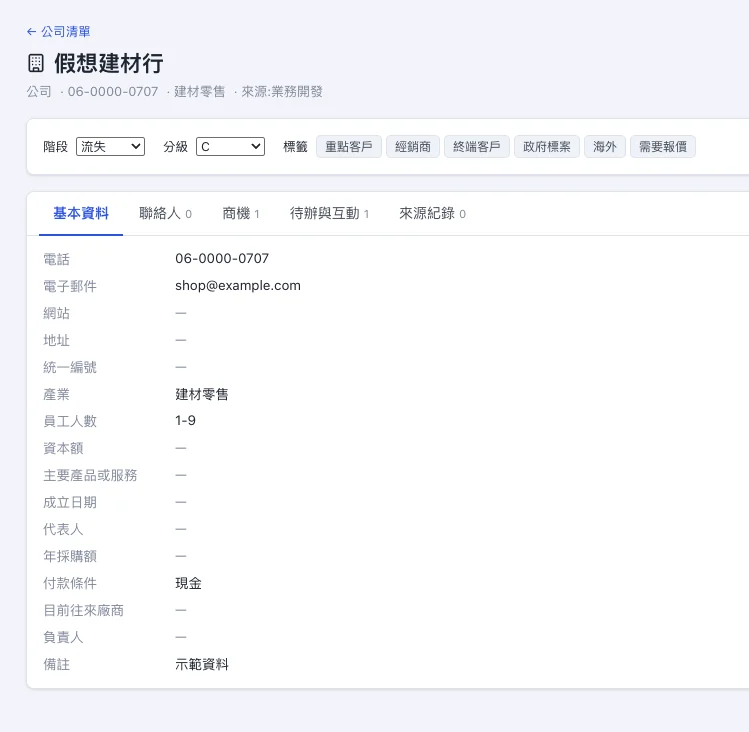Click the email shop@example.com
Screen dimensions: 749x732
pos(238,286)
